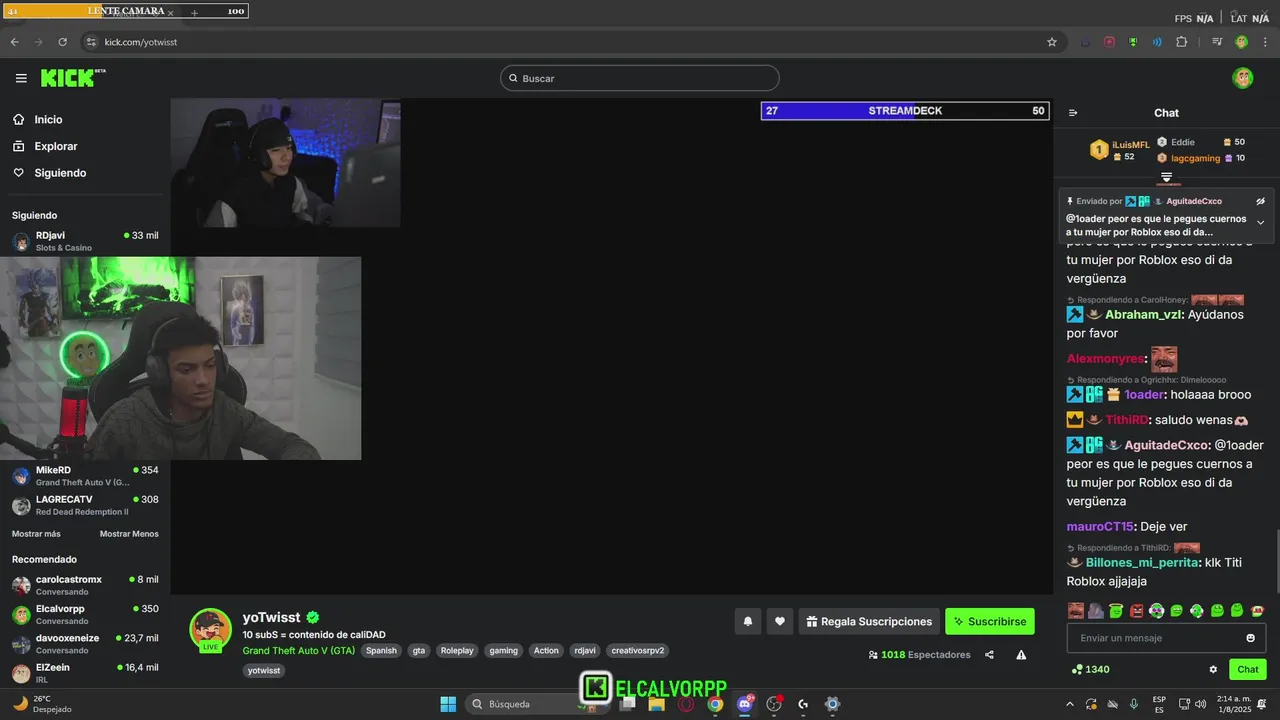
Task: Reload the page in browser
Action: pyautogui.click(x=63, y=42)
